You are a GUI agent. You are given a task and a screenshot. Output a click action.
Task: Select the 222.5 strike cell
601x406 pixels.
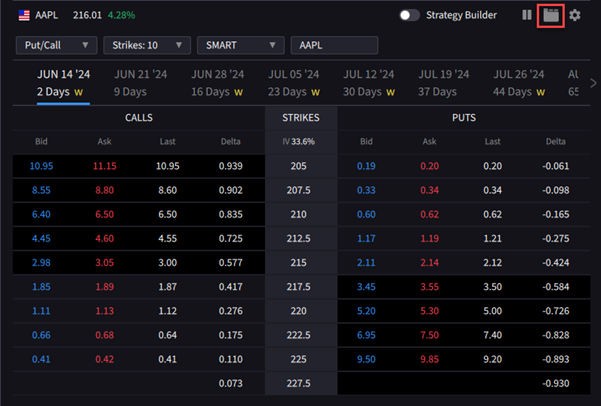tap(299, 335)
